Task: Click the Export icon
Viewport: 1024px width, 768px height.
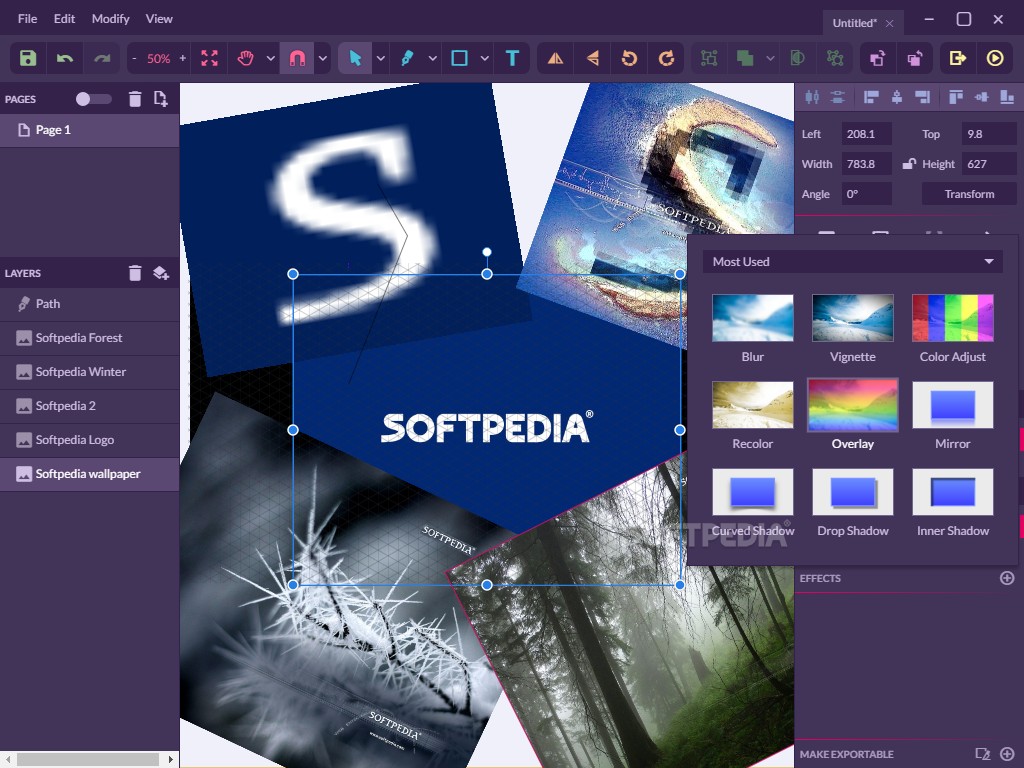Action: click(x=957, y=58)
